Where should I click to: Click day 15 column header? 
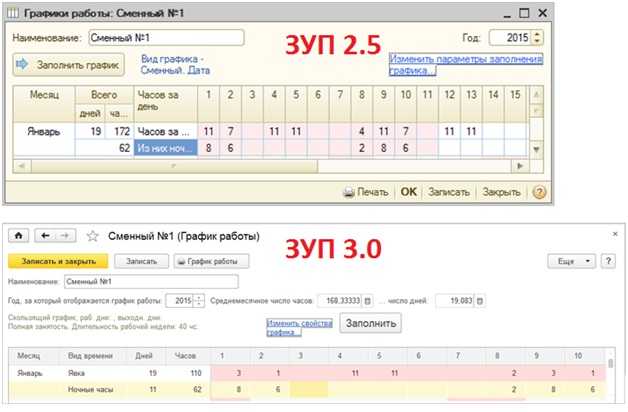pyautogui.click(x=515, y=104)
